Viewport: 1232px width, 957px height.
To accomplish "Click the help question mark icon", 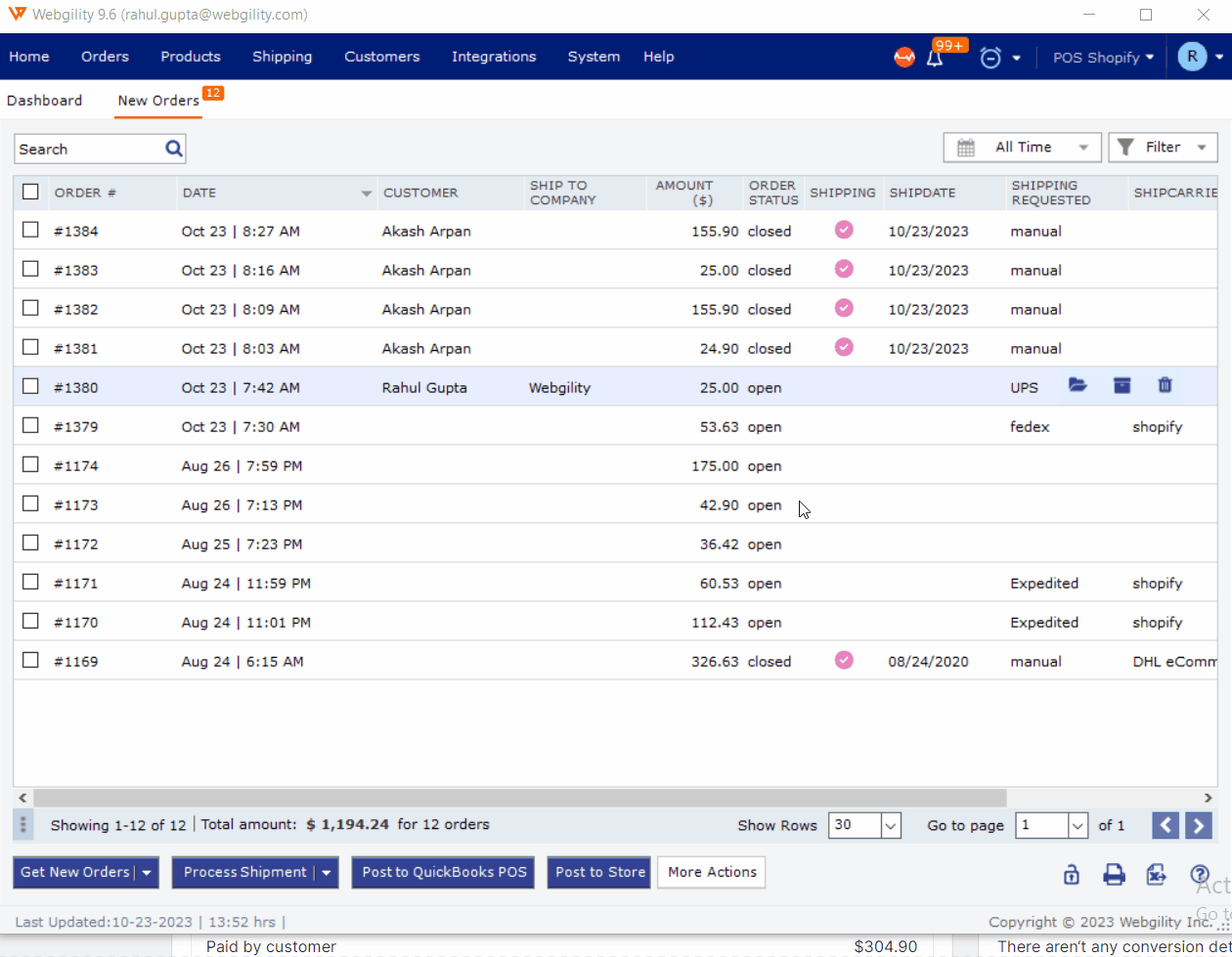I will (1200, 875).
